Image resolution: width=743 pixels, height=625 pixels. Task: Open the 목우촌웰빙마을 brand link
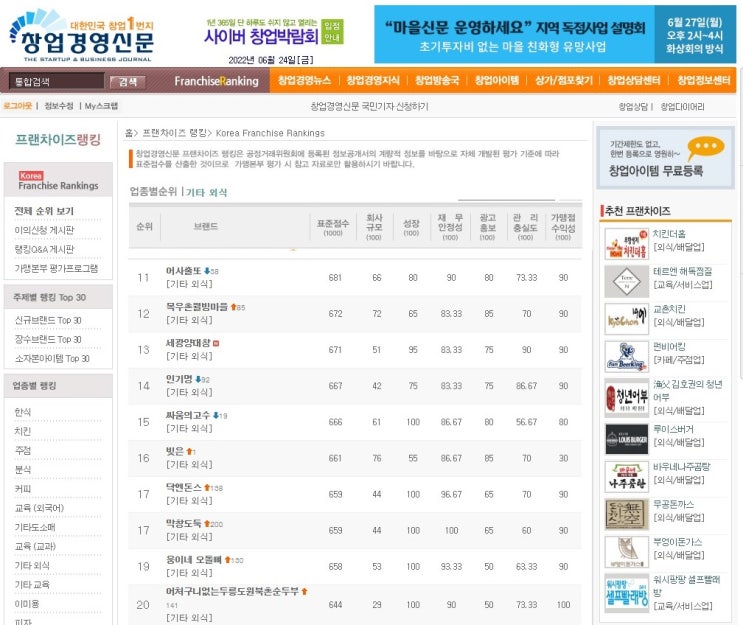pos(197,307)
